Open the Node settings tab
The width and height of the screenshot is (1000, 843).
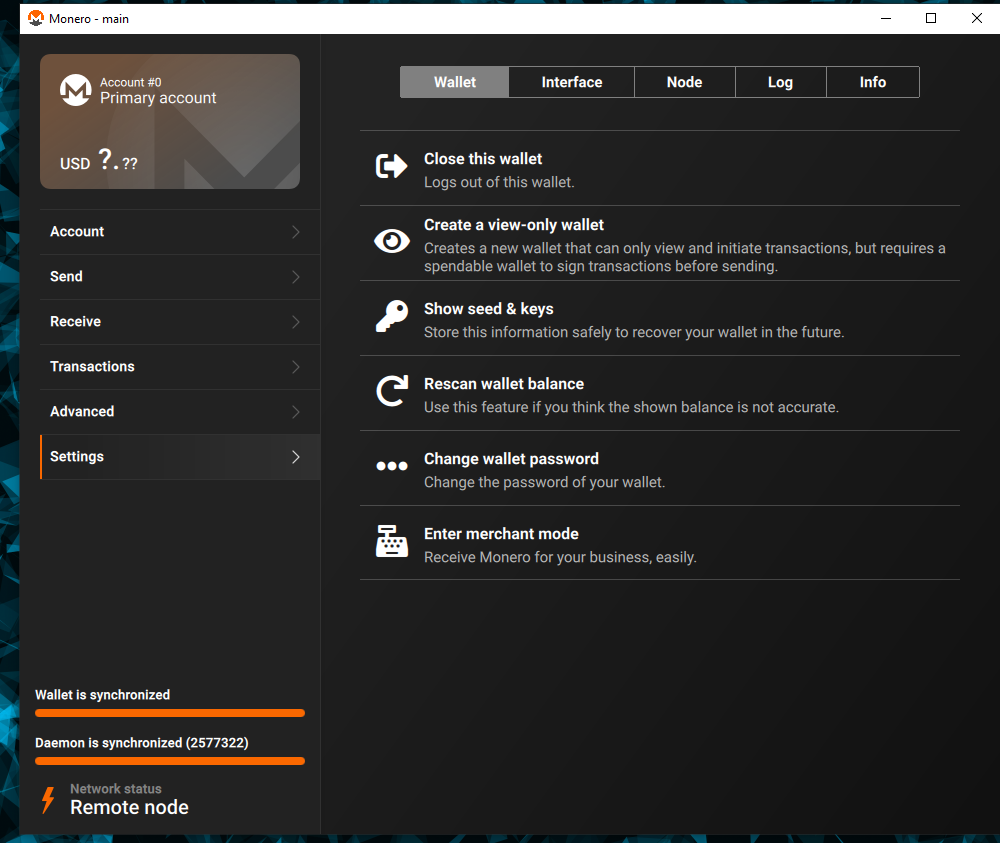pyautogui.click(x=684, y=82)
